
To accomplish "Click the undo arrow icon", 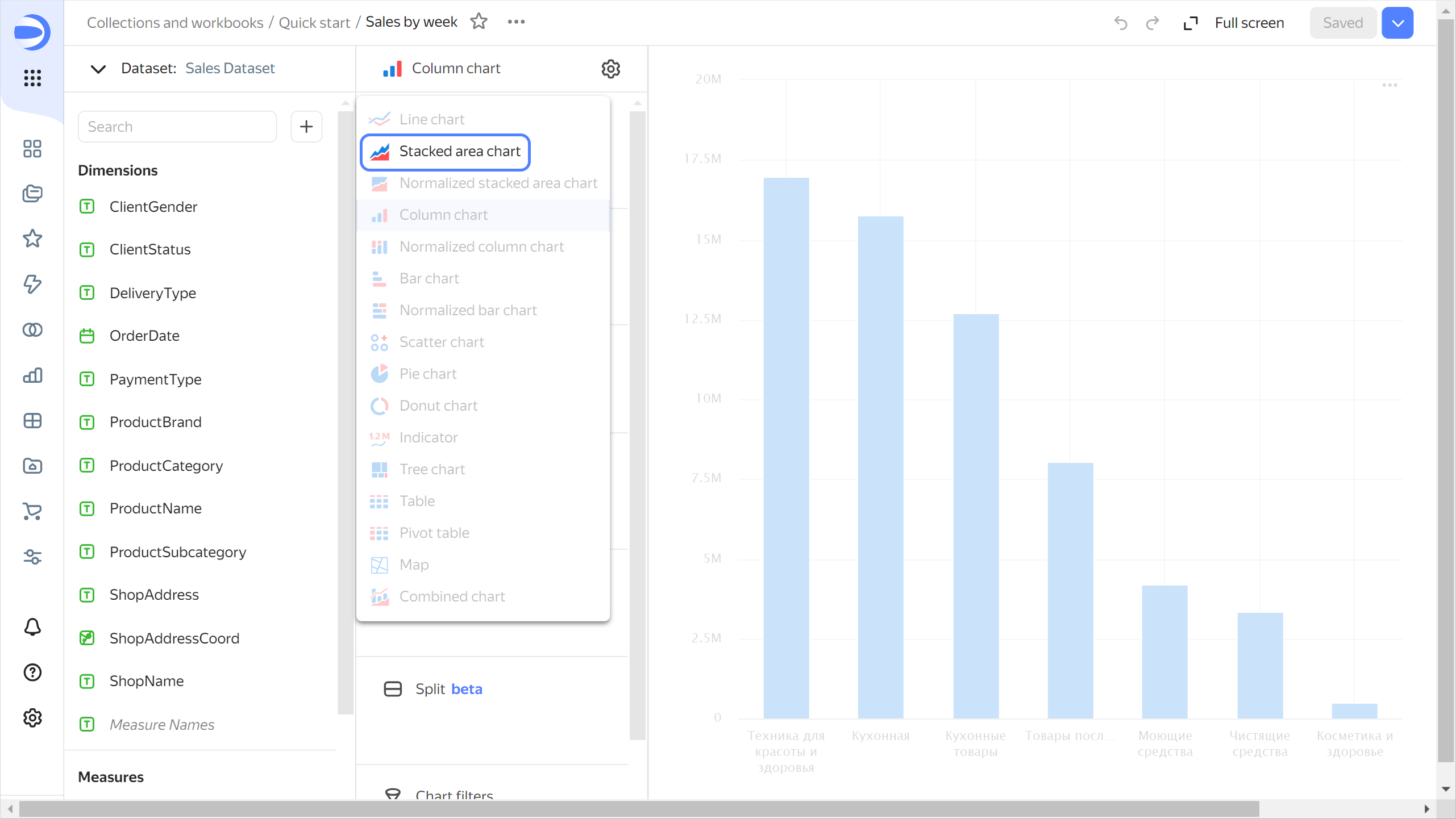I will point(1120,23).
